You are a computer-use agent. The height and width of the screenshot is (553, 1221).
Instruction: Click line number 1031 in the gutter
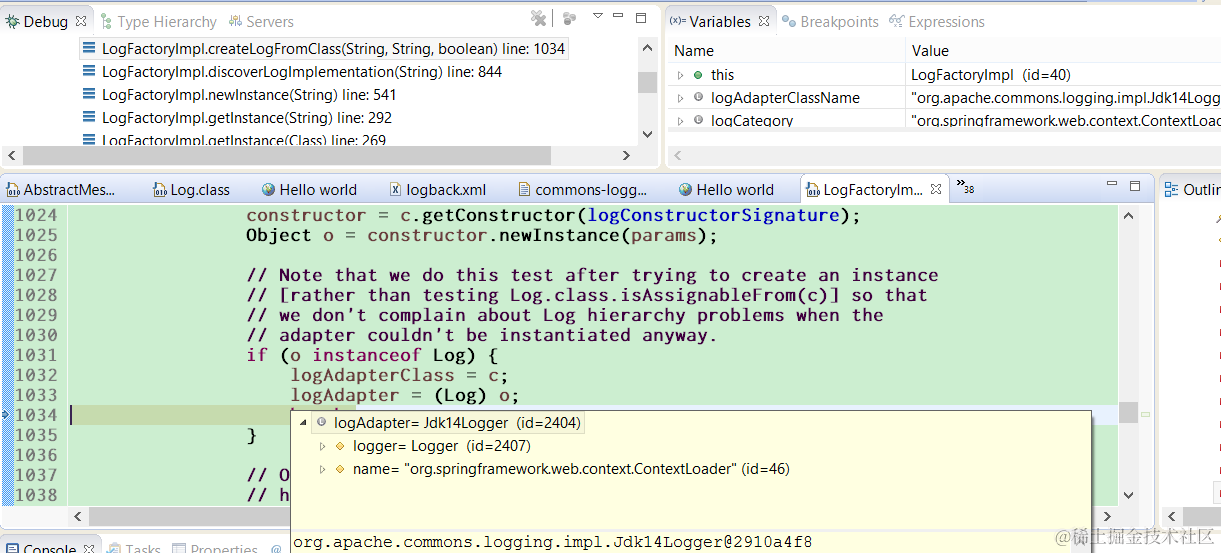pyautogui.click(x=36, y=355)
